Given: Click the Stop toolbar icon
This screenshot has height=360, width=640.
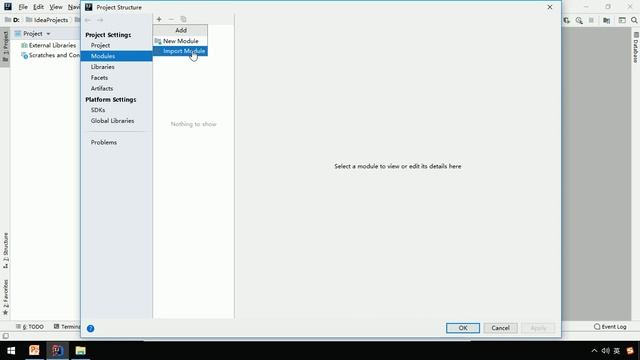Looking at the screenshot, I should [x=591, y=20].
